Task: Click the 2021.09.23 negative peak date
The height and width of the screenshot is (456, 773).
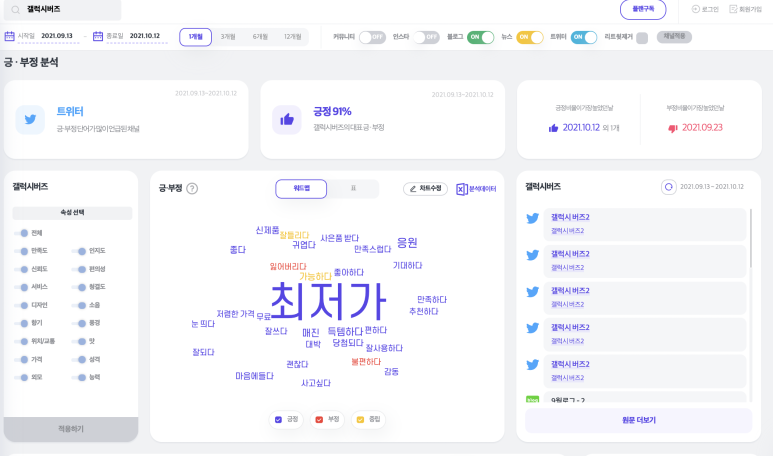Action: coord(702,128)
